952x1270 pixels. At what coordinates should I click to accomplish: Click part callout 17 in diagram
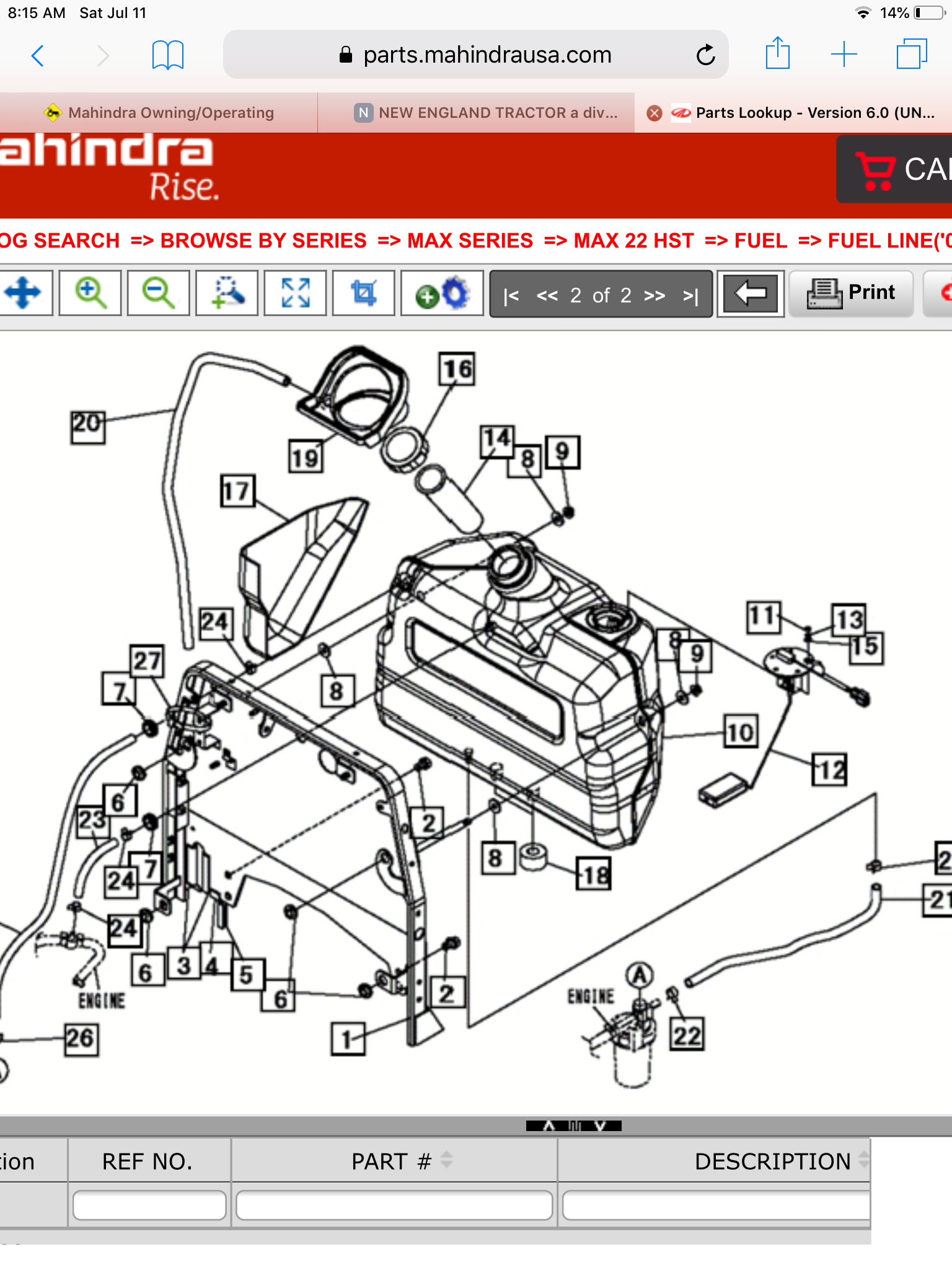pos(237,492)
